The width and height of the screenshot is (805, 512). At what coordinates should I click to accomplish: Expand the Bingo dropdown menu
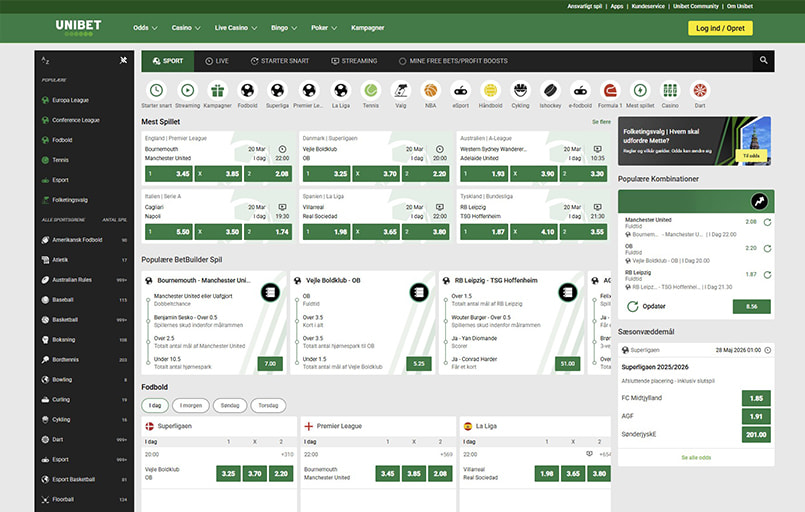284,28
